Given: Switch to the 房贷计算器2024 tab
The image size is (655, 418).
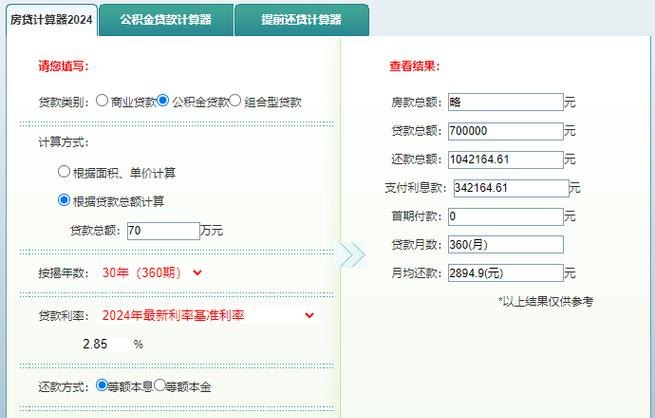Looking at the screenshot, I should click(x=51, y=20).
